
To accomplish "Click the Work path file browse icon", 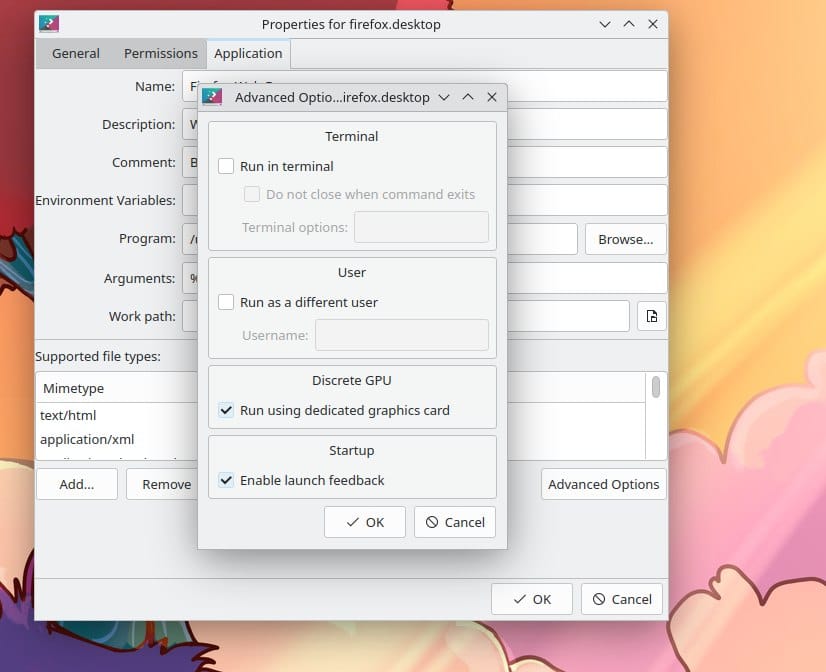I will point(651,316).
